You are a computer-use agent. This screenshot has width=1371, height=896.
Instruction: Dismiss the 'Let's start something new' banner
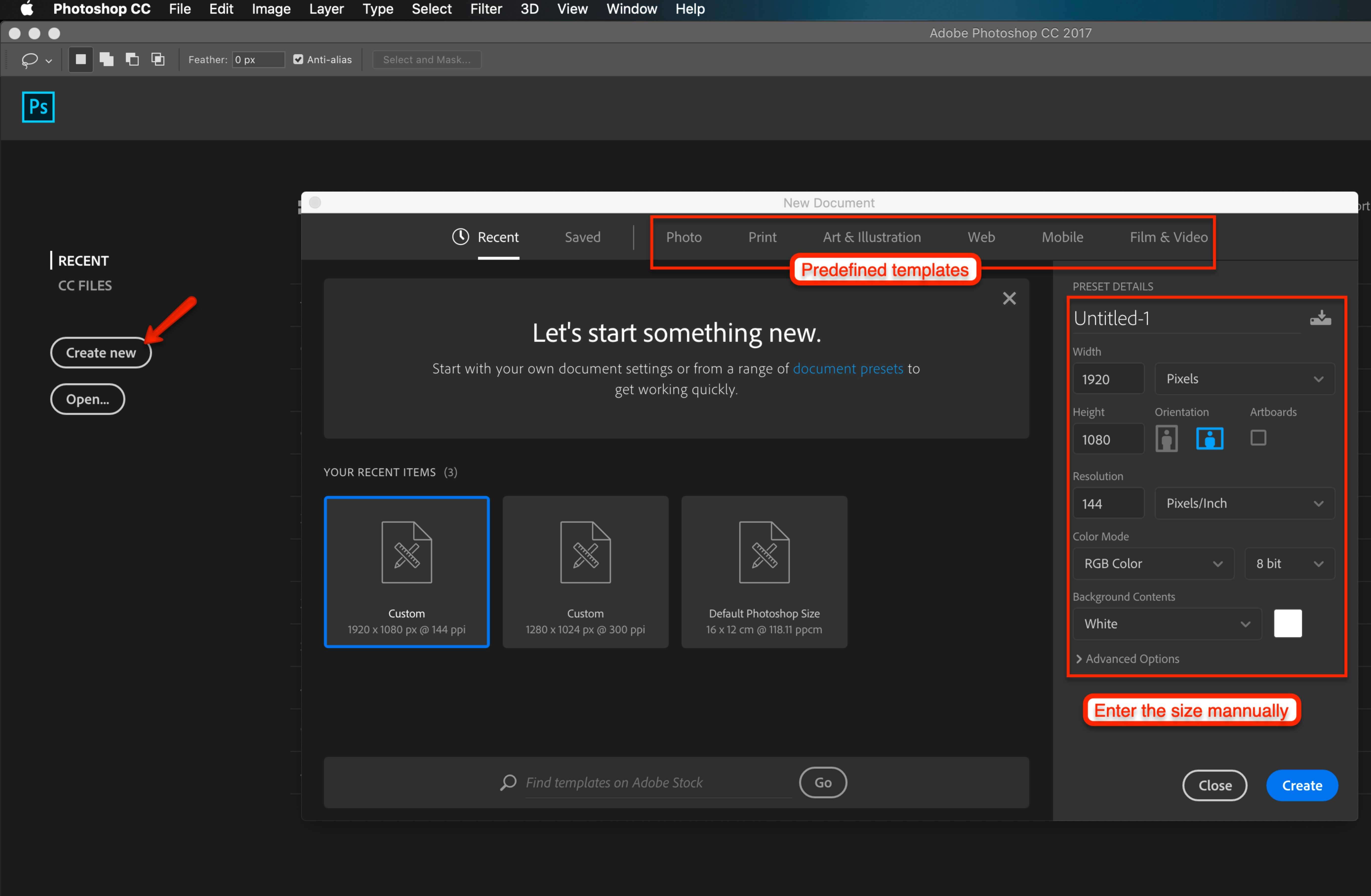(1009, 299)
